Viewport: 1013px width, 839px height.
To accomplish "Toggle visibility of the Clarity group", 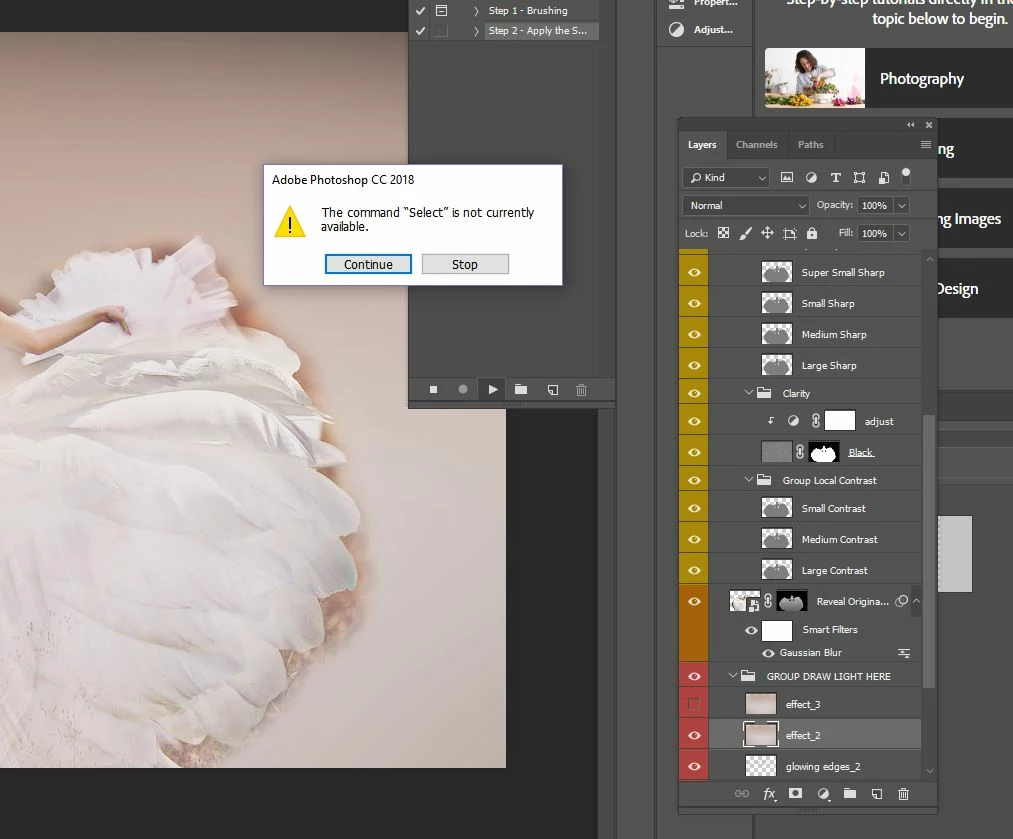I will 694,393.
